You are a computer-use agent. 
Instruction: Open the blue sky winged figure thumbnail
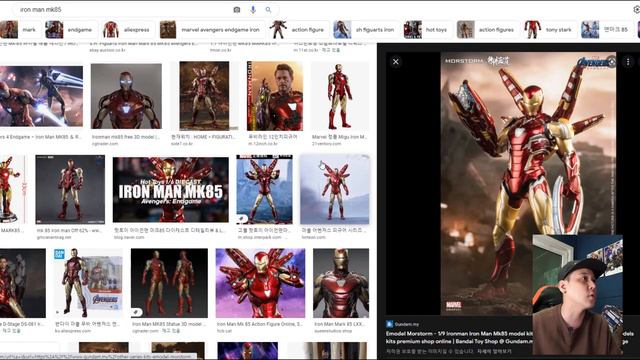point(264,189)
